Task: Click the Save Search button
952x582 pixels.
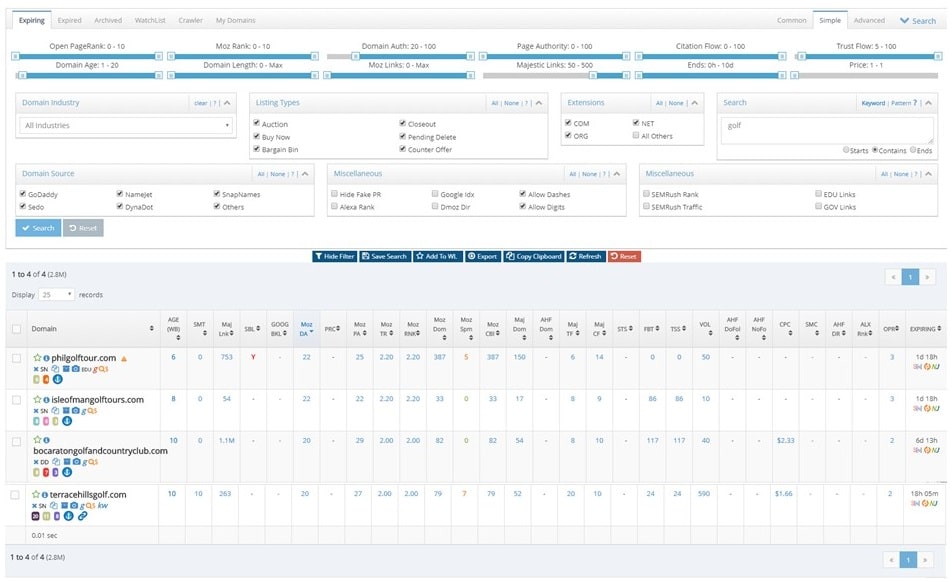Action: 385,256
